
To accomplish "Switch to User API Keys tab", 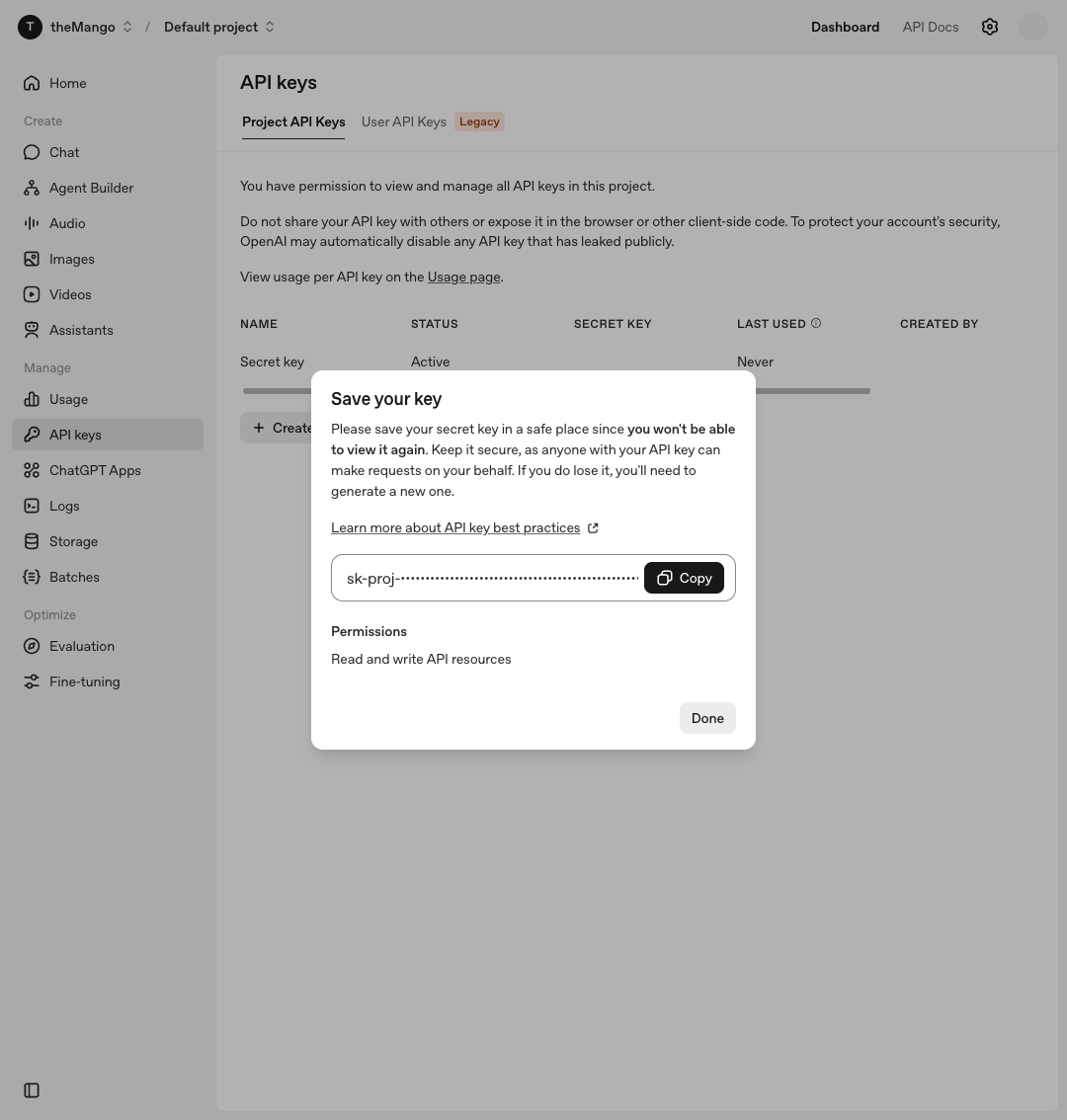I will click(404, 122).
